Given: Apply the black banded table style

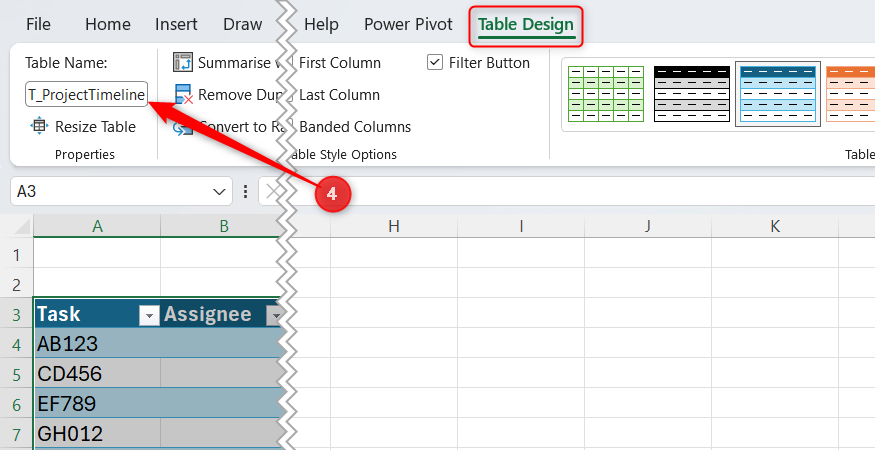Looking at the screenshot, I should pos(691,94).
